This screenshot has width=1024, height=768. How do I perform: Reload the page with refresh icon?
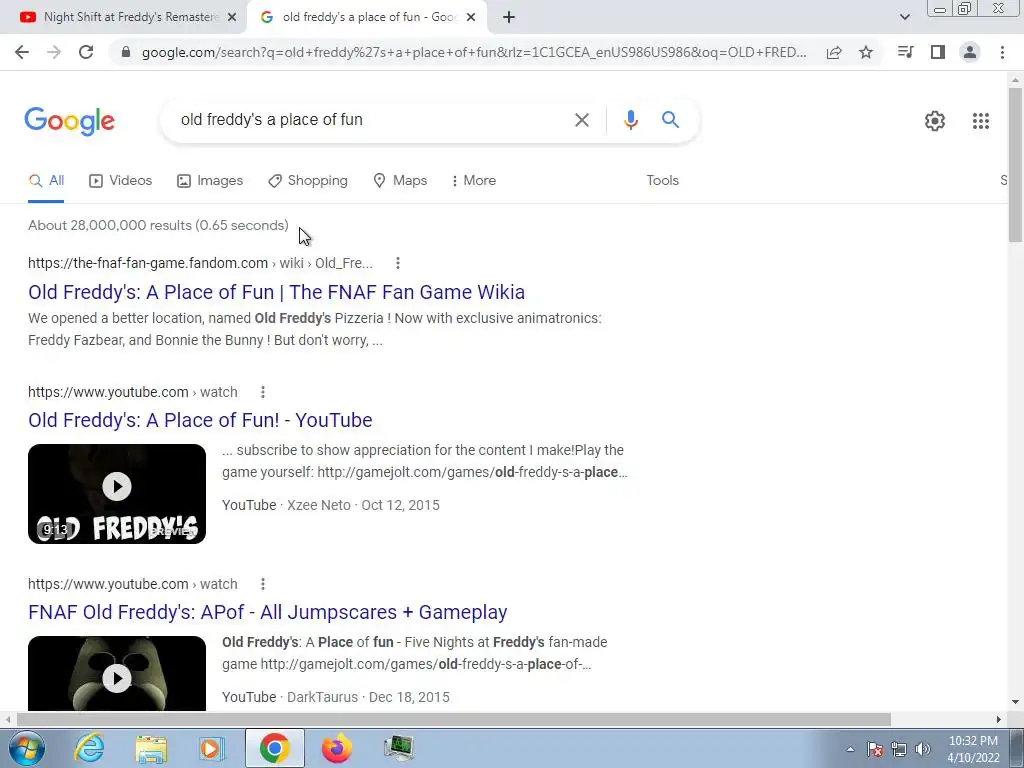[x=86, y=52]
